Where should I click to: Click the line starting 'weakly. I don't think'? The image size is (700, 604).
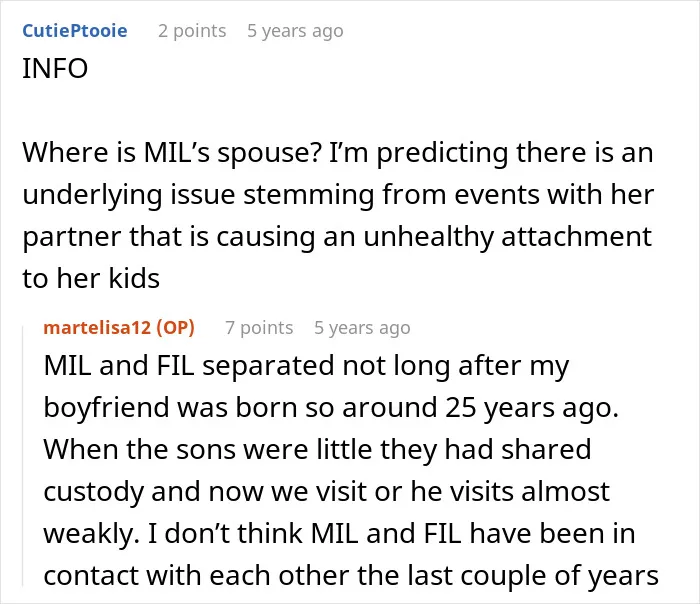[339, 534]
